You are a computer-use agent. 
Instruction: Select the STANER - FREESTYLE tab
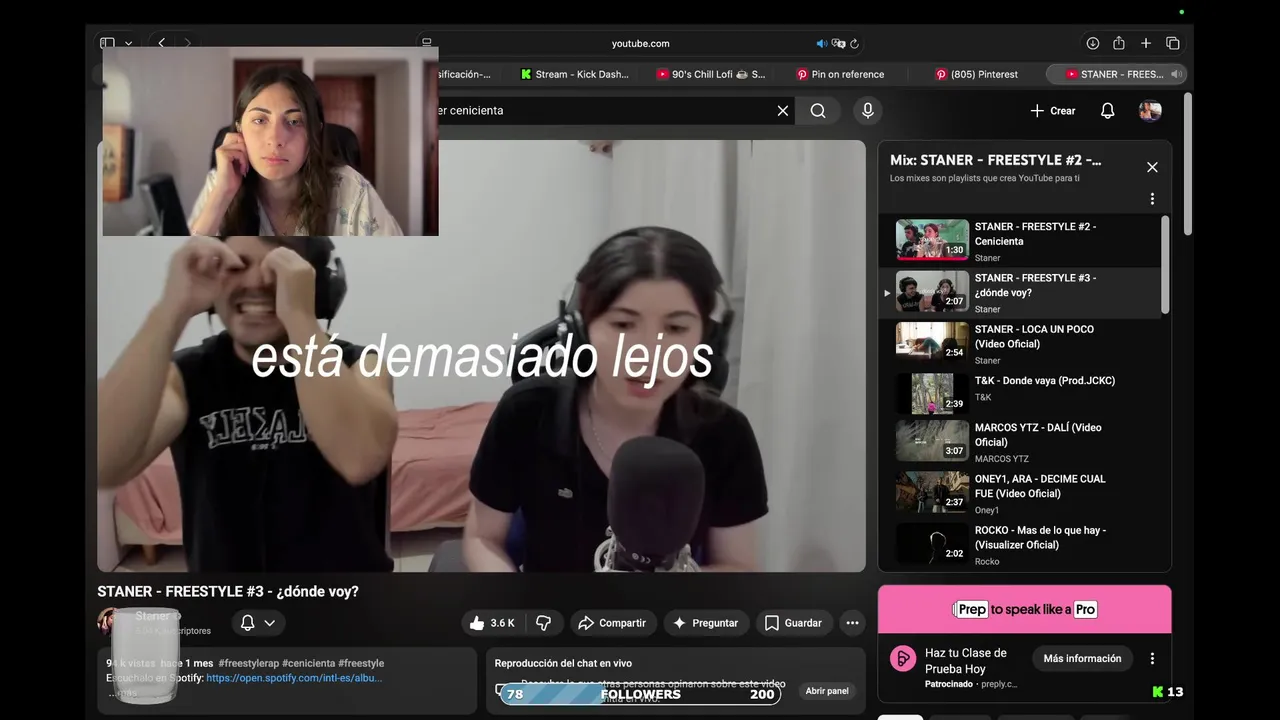[x=1115, y=74]
